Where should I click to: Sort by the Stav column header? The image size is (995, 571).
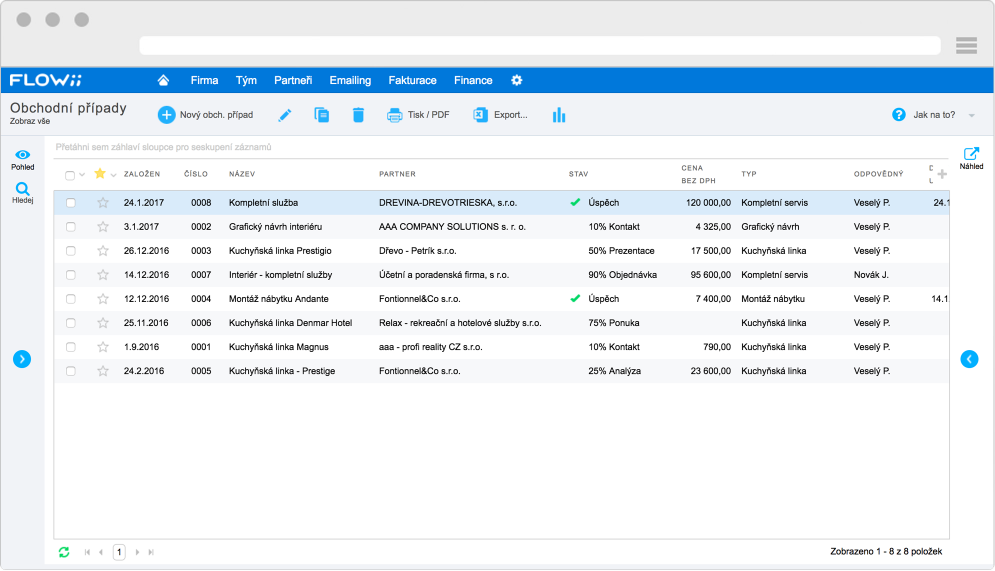tap(578, 174)
